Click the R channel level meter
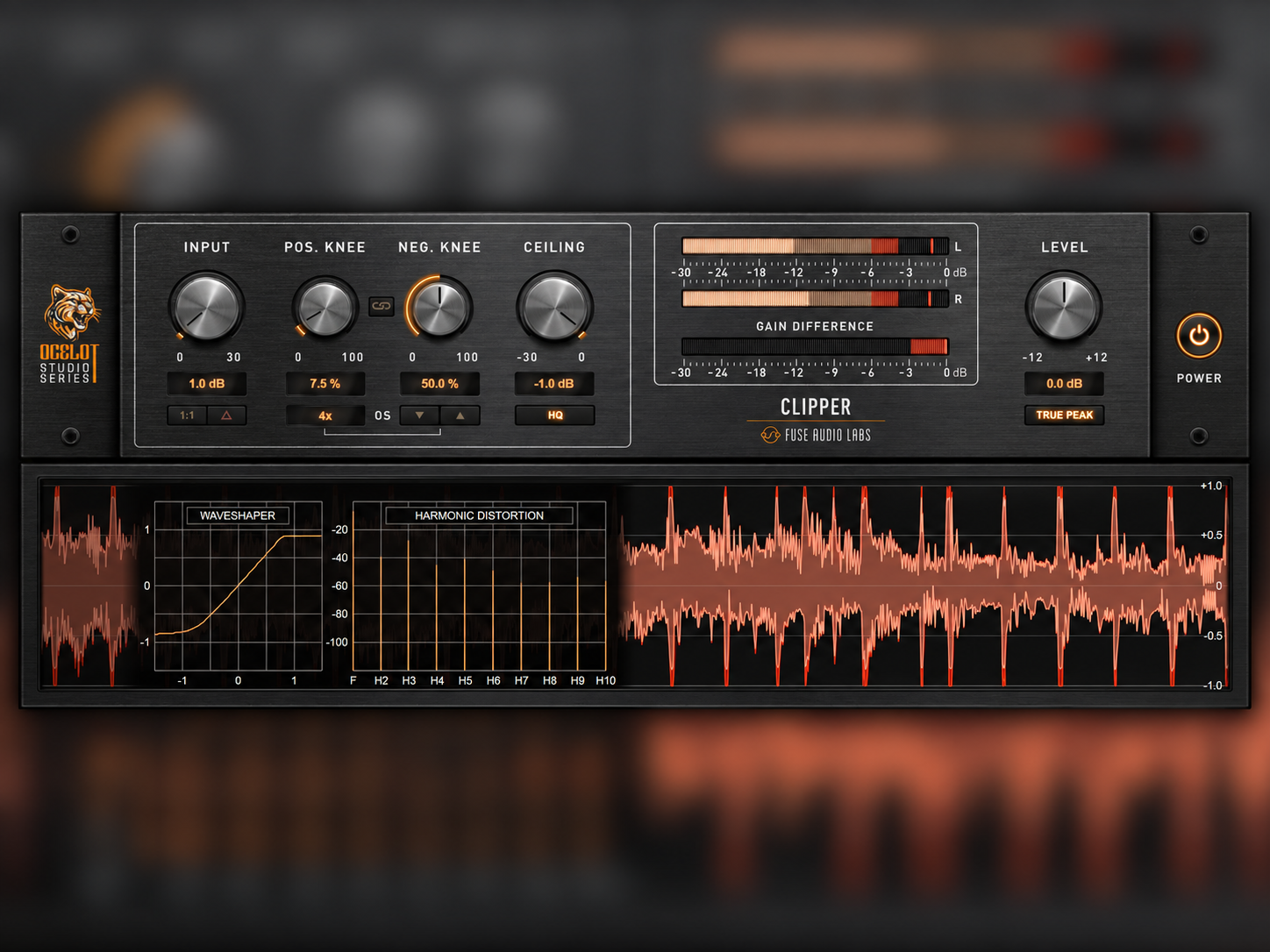The height and width of the screenshot is (952, 1270). pos(815,299)
